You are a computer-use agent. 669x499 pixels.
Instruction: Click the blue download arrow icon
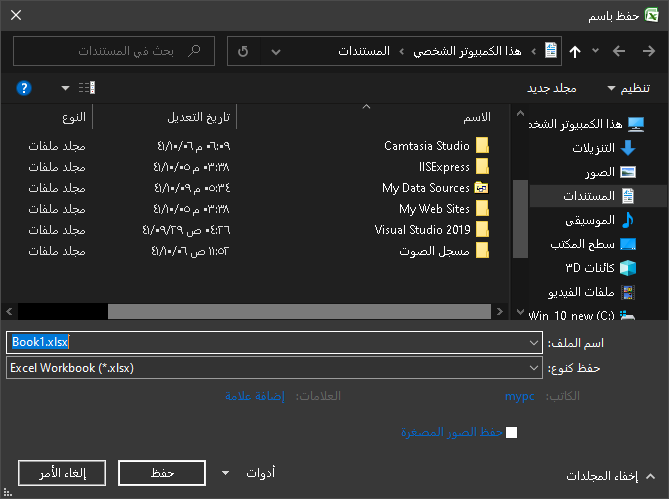click(x=628, y=148)
